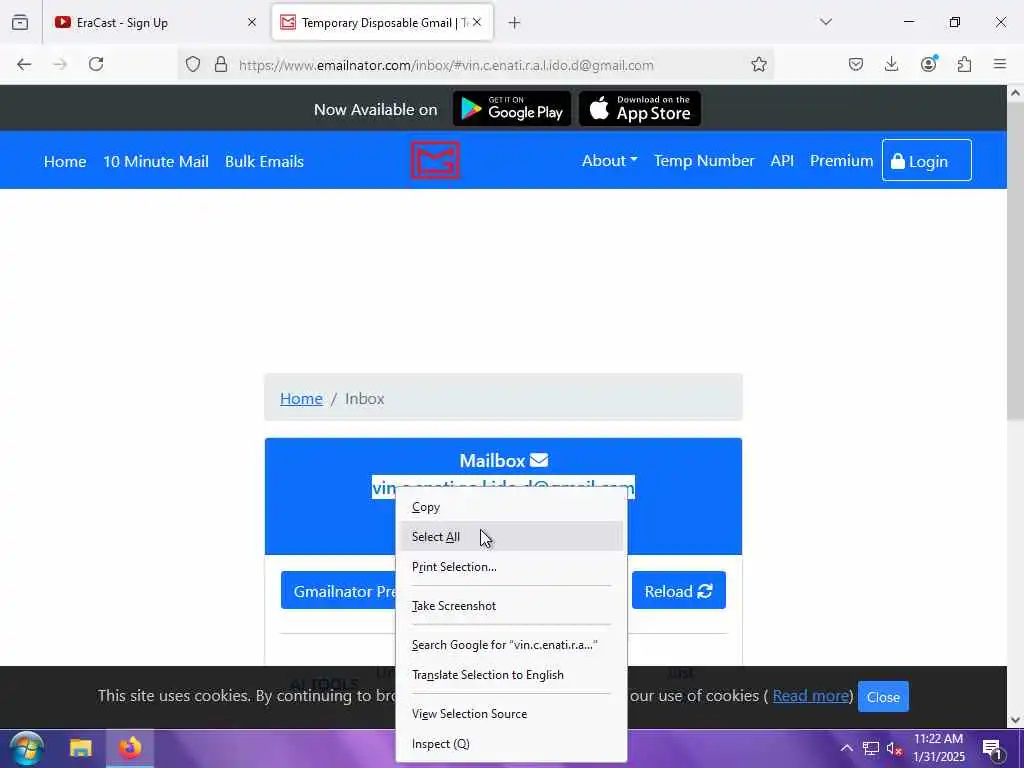Click the network tray icon
Image resolution: width=1024 pixels, height=768 pixels.
[871, 748]
